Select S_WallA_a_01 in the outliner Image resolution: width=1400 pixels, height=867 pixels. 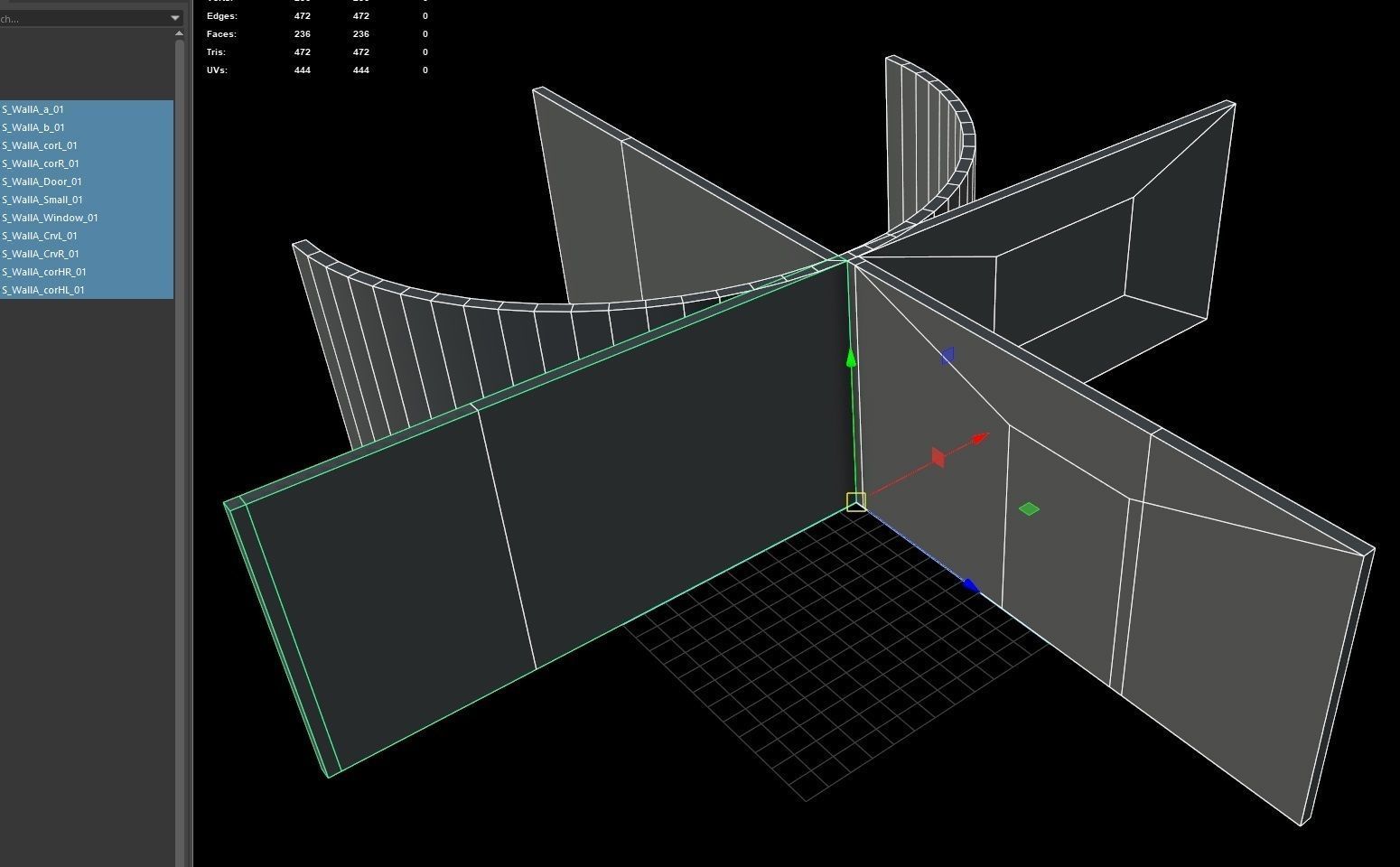pos(87,109)
